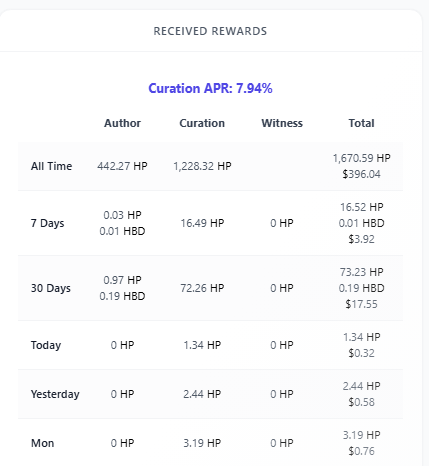Click the $0.76 Monday total value
429x466 pixels.
pyautogui.click(x=362, y=451)
